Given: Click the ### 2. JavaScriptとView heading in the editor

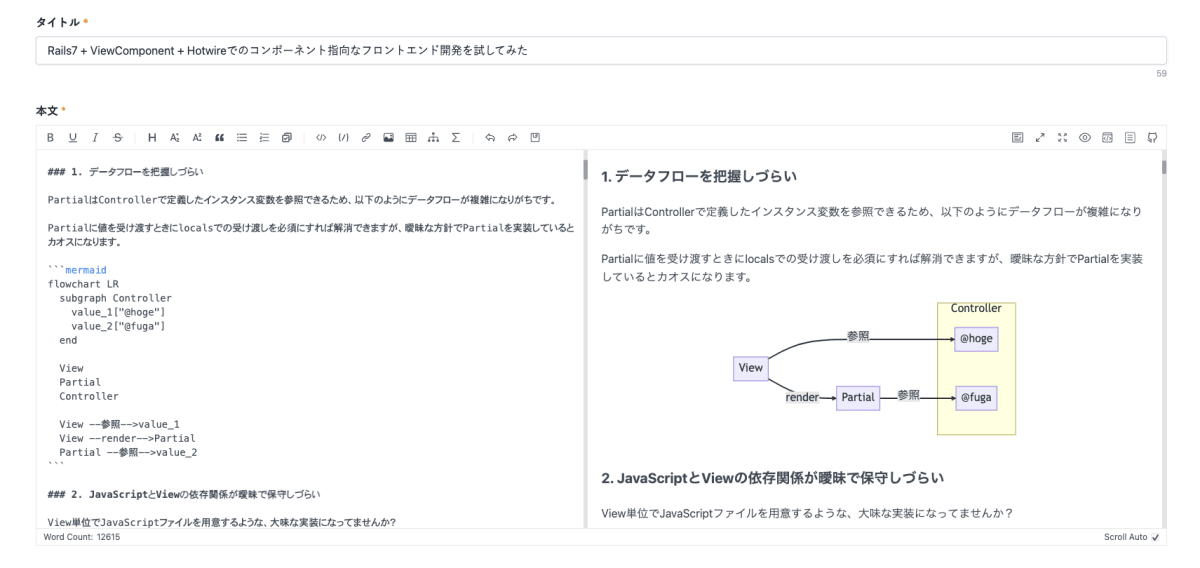Looking at the screenshot, I should (x=183, y=494).
